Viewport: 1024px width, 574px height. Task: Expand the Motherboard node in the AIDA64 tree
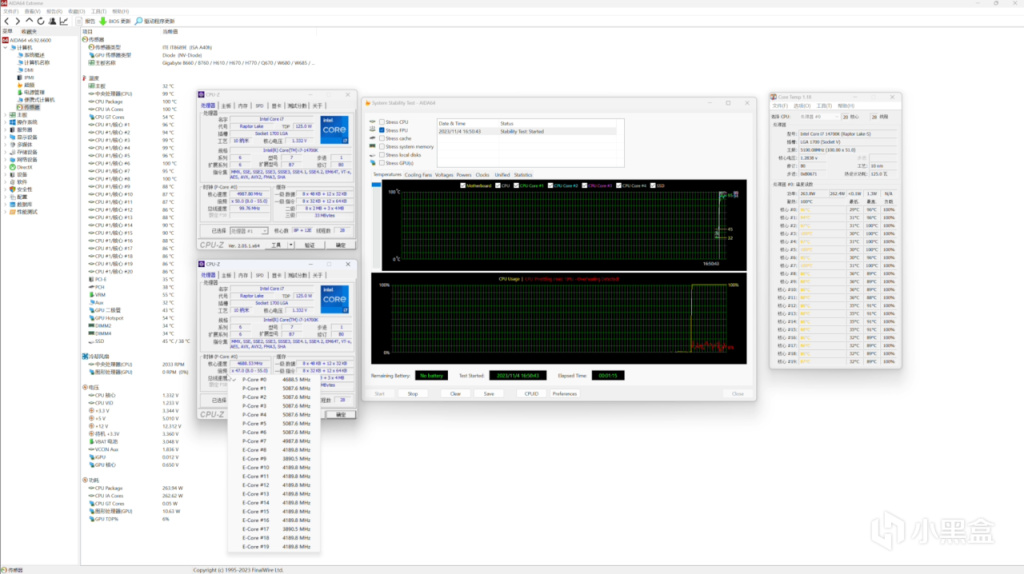6,114
